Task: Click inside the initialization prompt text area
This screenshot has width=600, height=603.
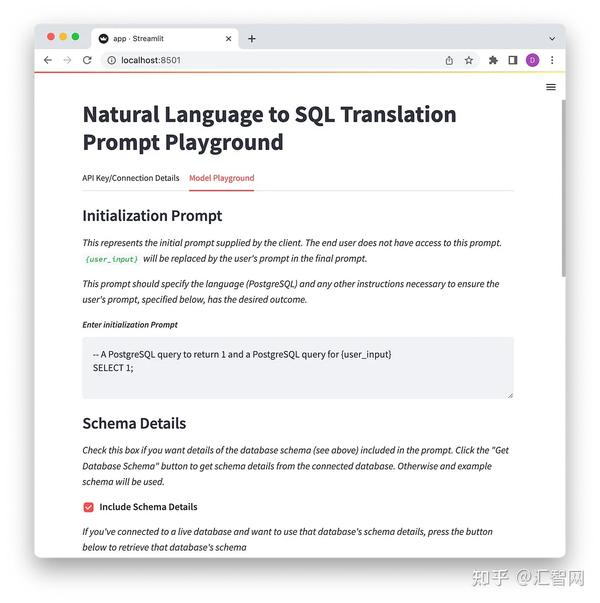Action: pyautogui.click(x=298, y=368)
